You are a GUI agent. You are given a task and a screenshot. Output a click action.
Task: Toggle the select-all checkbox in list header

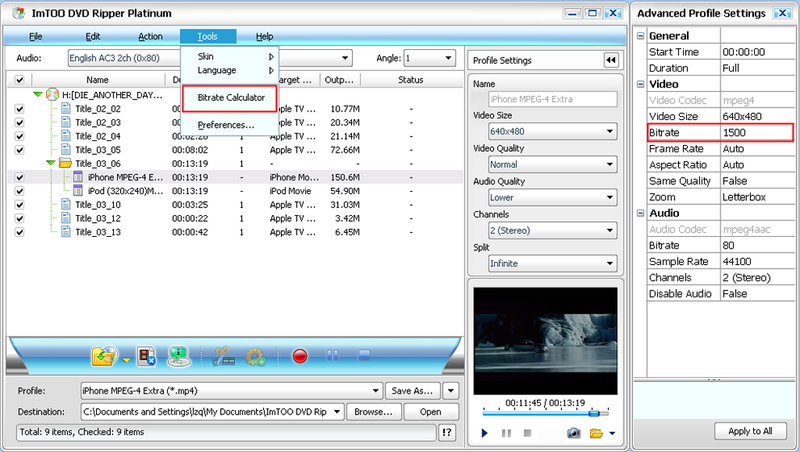click(19, 80)
